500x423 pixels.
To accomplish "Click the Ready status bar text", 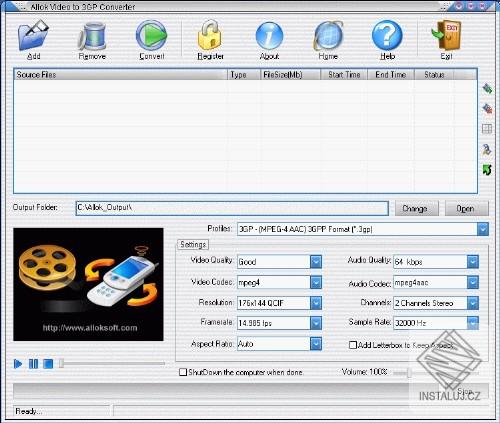I will pos(28,411).
